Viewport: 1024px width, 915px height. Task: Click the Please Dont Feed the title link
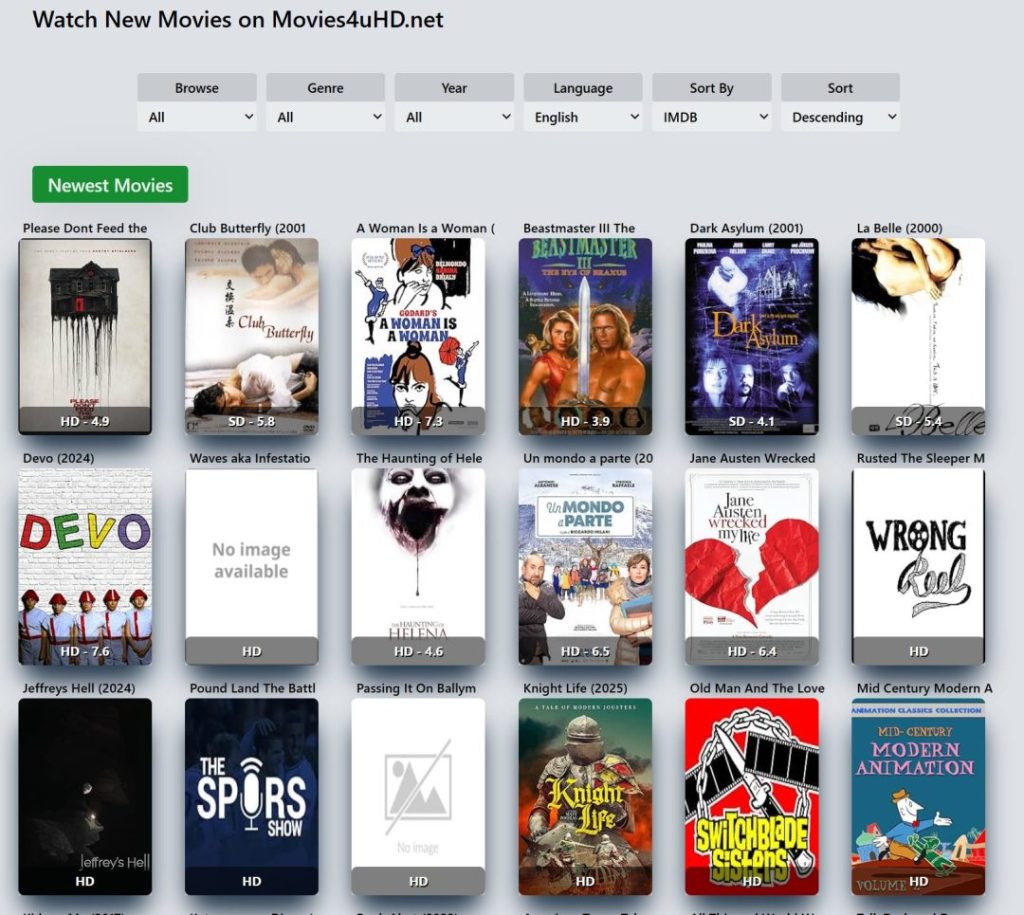point(85,228)
